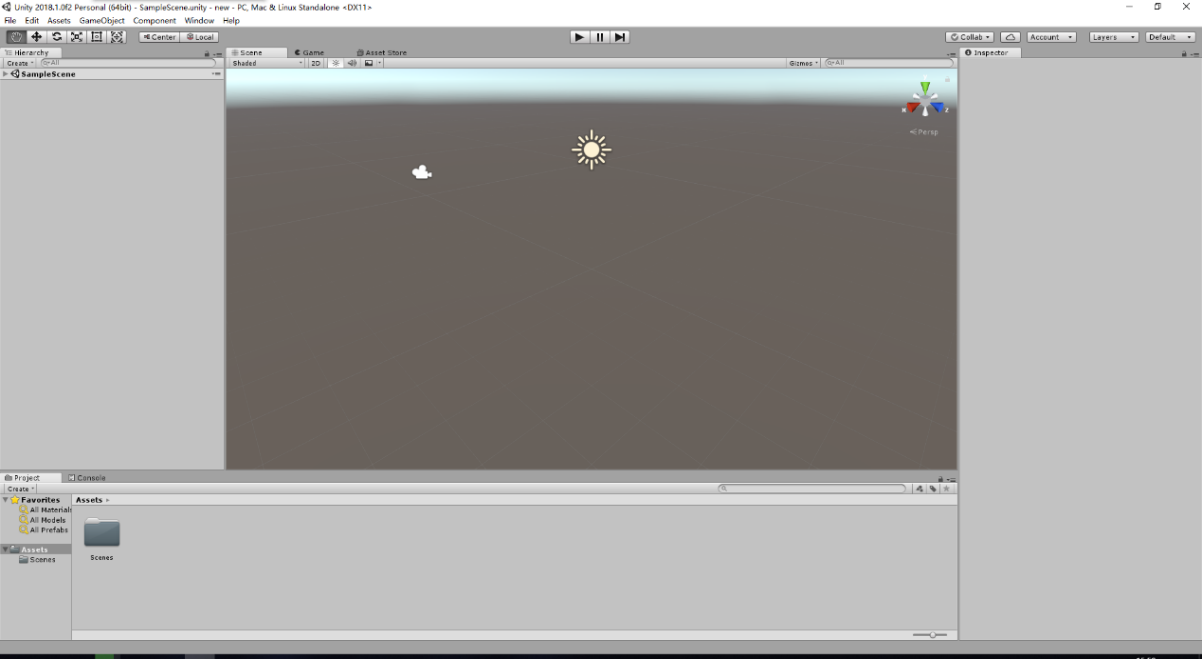Toggle scene audio speaker icon
This screenshot has width=1202, height=659.
coord(352,63)
